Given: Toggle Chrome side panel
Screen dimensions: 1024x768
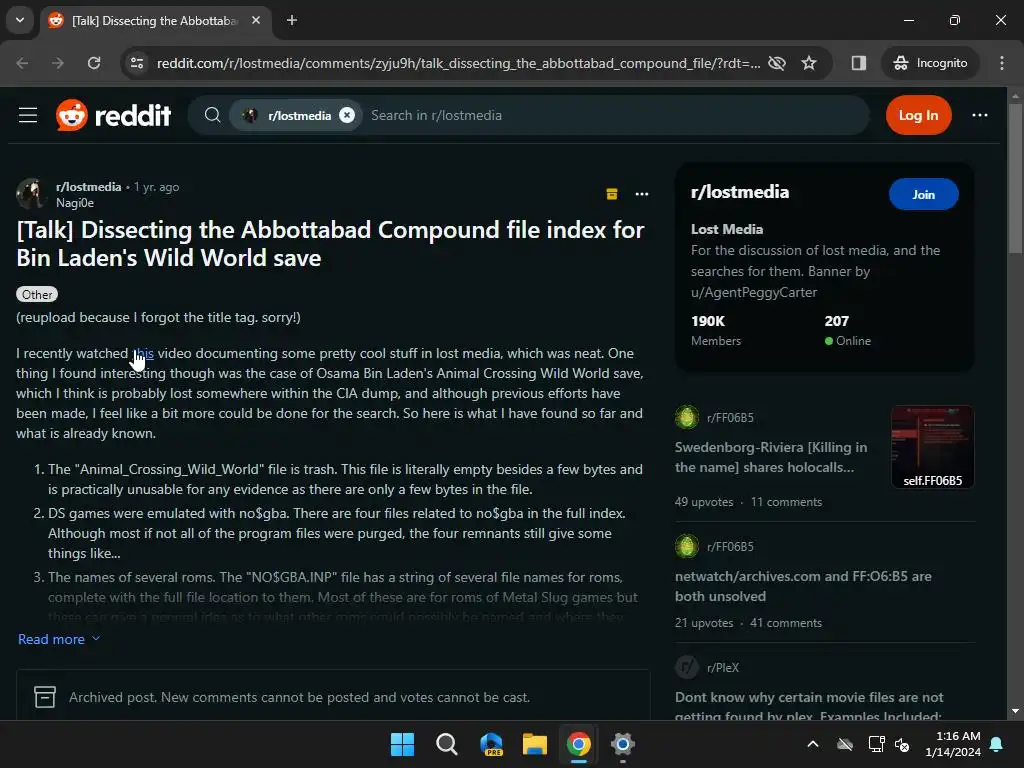Looking at the screenshot, I should 859,63.
